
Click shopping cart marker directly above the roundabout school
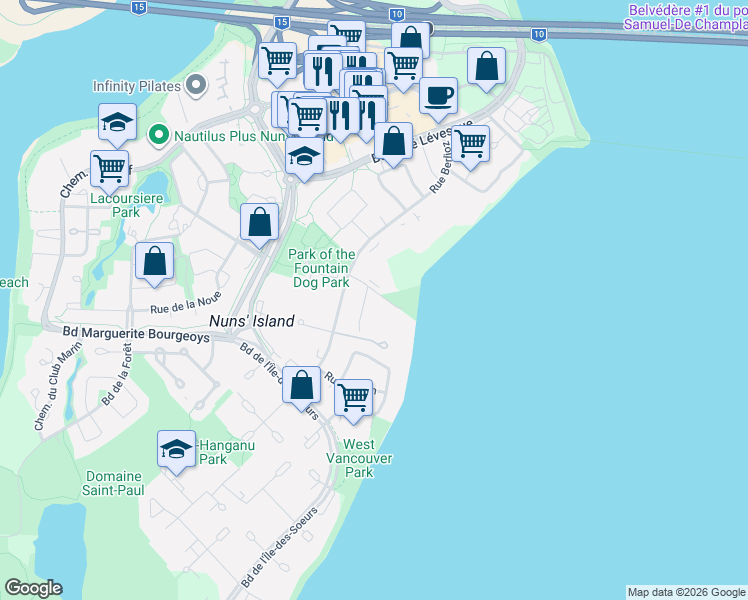pyautogui.click(x=308, y=118)
